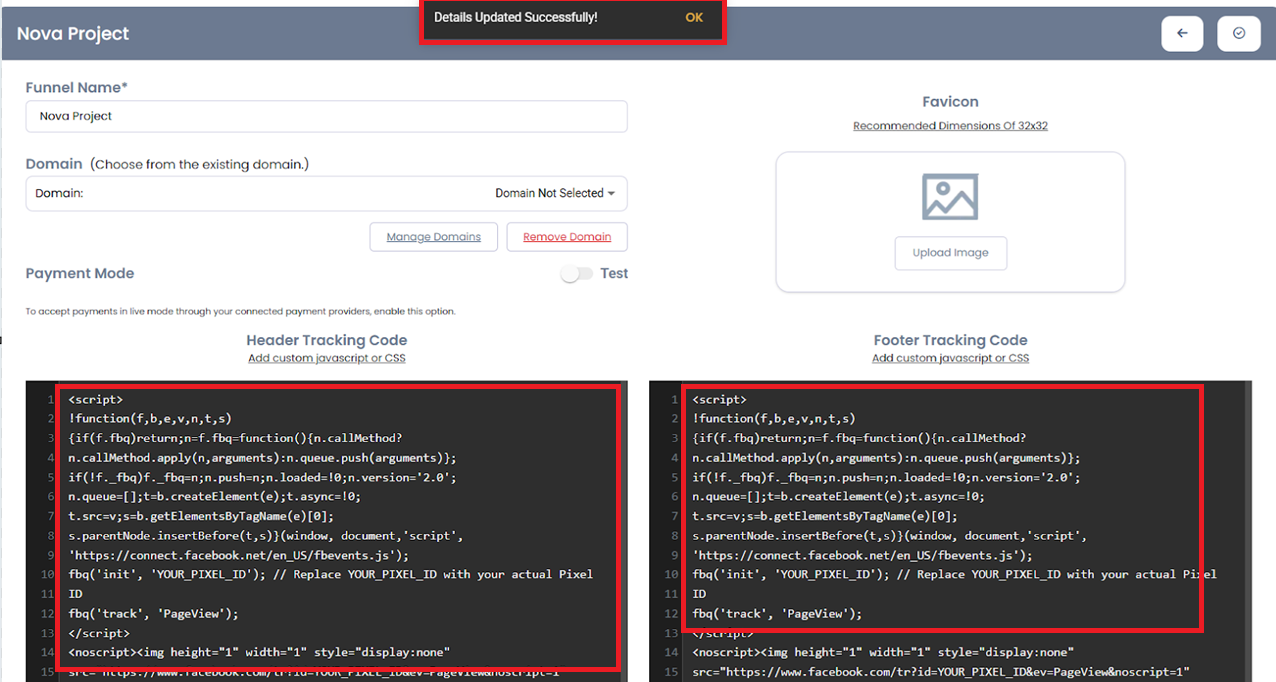The height and width of the screenshot is (682, 1276).
Task: Dismiss notification by clicking OK
Action: coord(694,18)
